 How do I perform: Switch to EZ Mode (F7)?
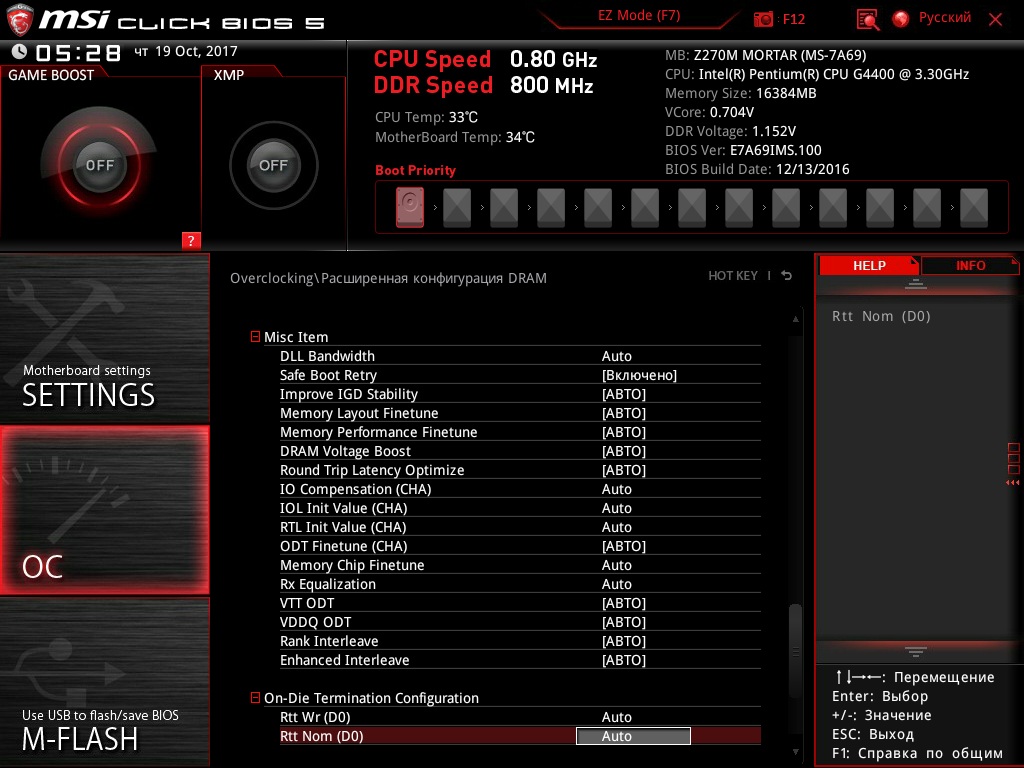pos(639,16)
